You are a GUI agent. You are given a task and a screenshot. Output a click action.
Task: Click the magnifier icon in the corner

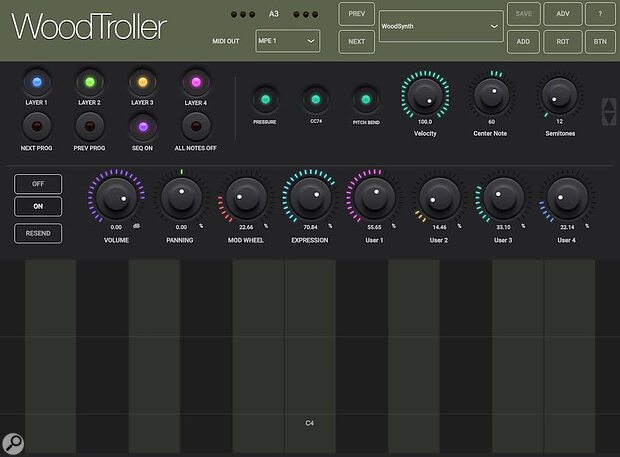click(x=13, y=444)
